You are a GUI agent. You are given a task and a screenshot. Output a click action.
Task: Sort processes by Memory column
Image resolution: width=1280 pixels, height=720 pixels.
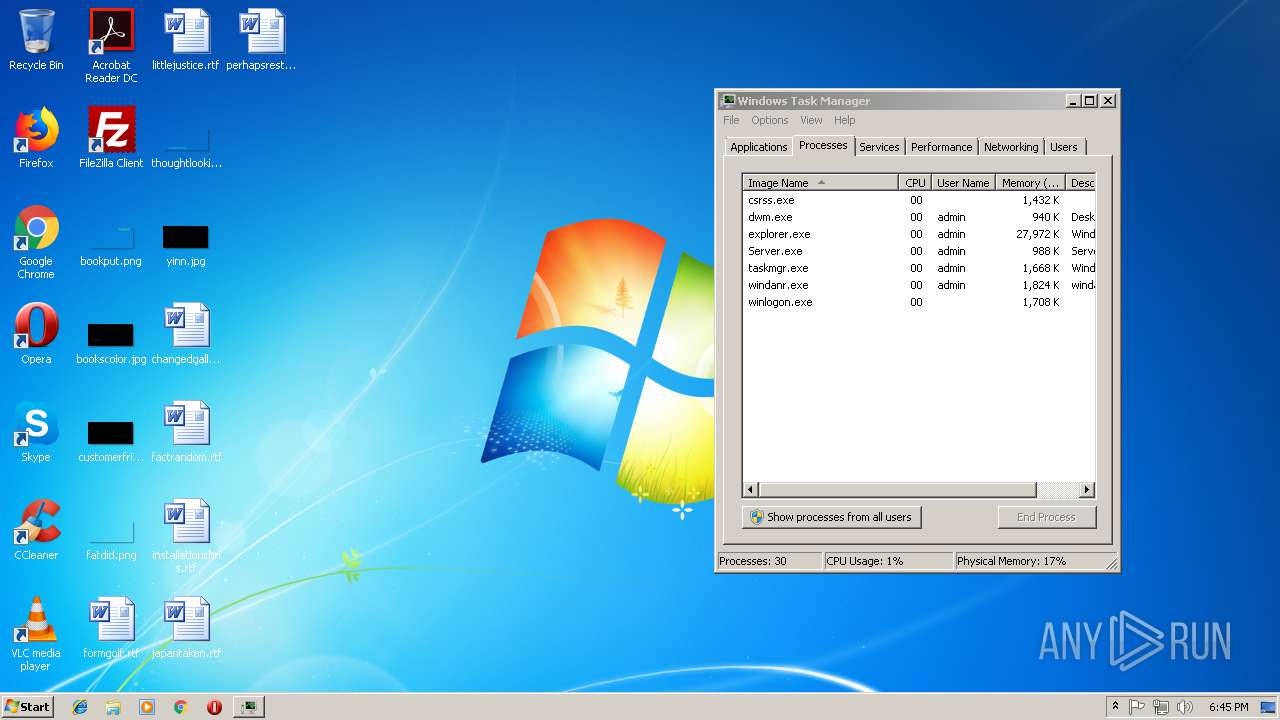pyautogui.click(x=1030, y=183)
